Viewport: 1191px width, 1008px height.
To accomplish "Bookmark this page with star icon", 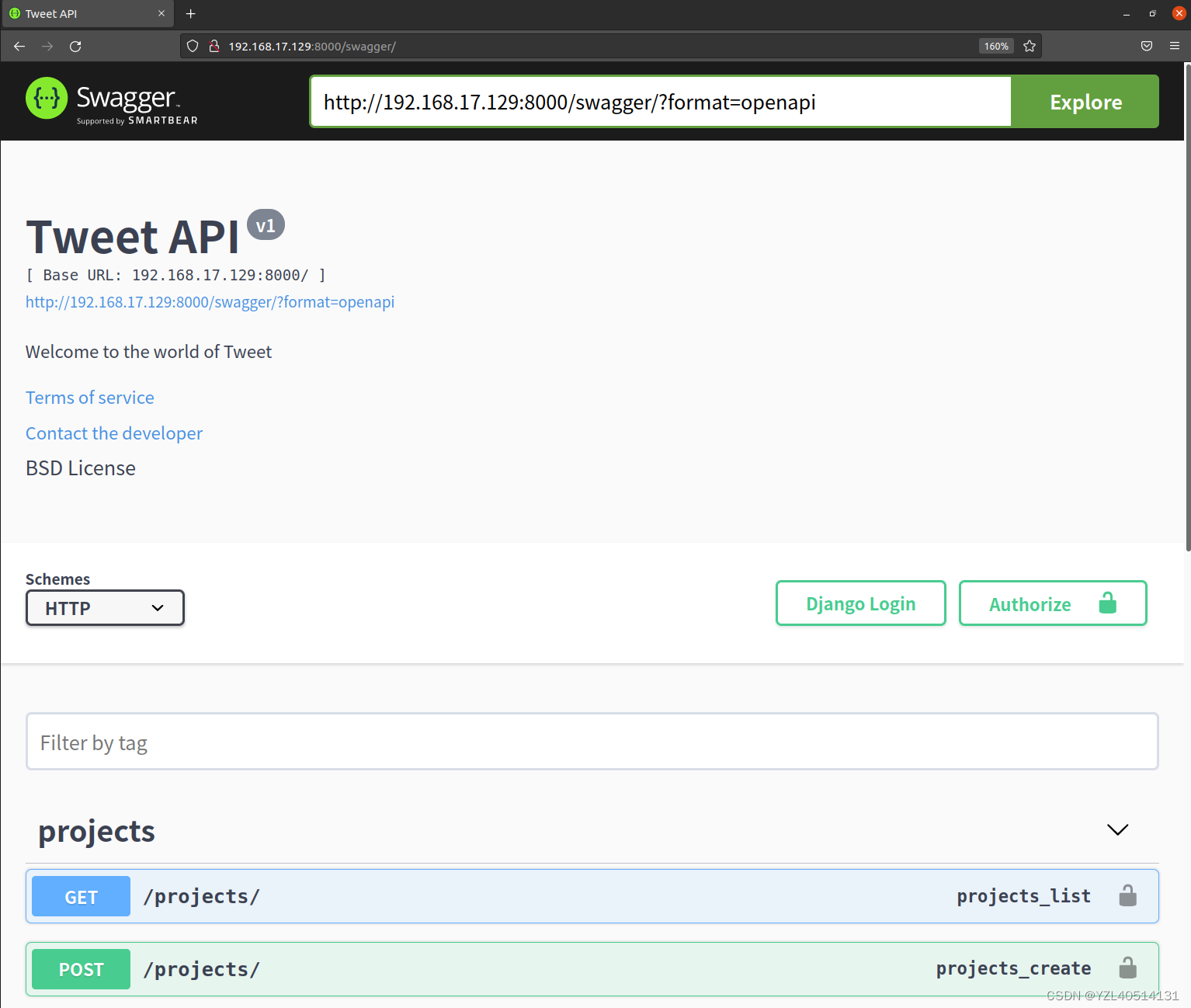I will coord(1030,47).
